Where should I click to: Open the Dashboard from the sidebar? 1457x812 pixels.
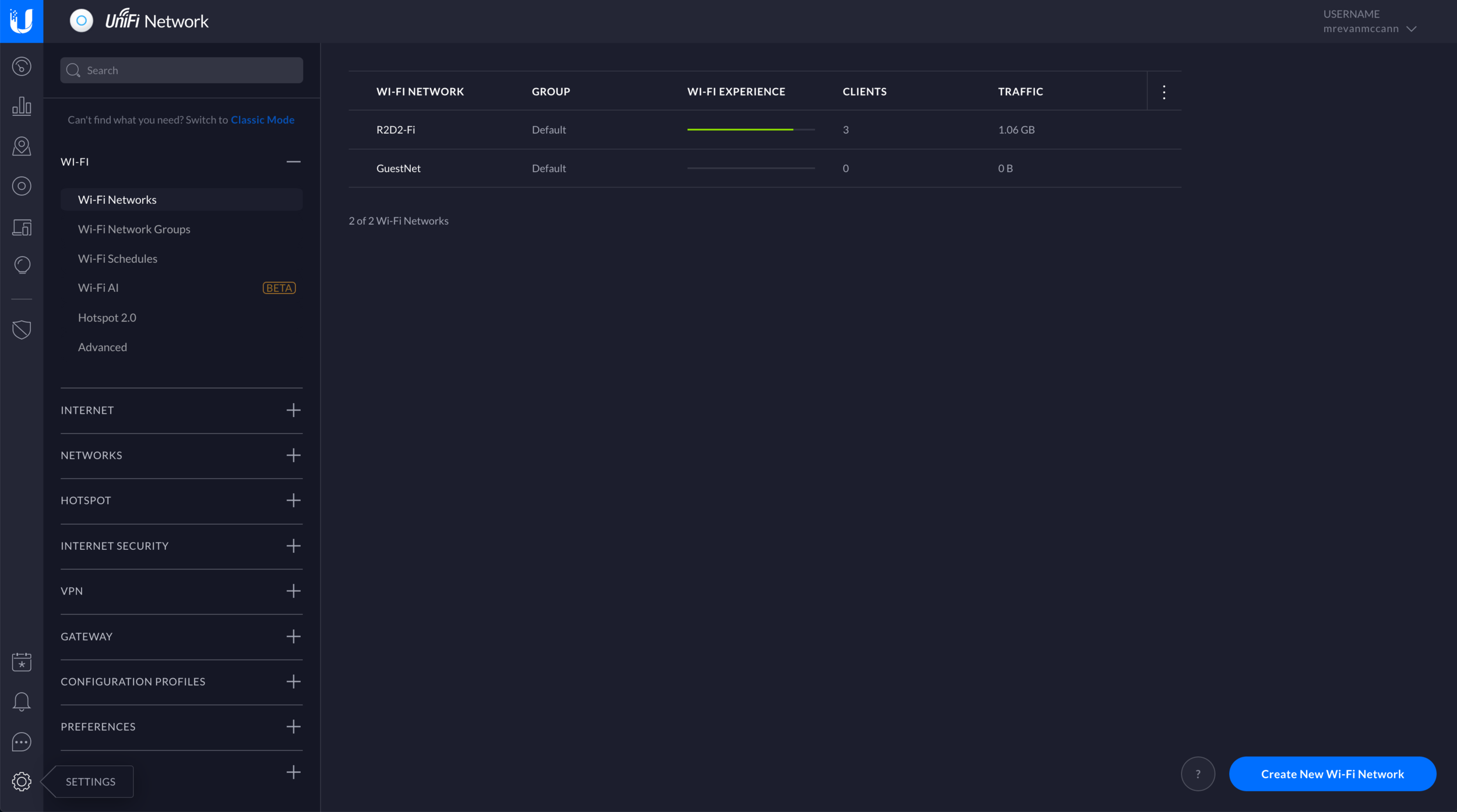(x=22, y=66)
